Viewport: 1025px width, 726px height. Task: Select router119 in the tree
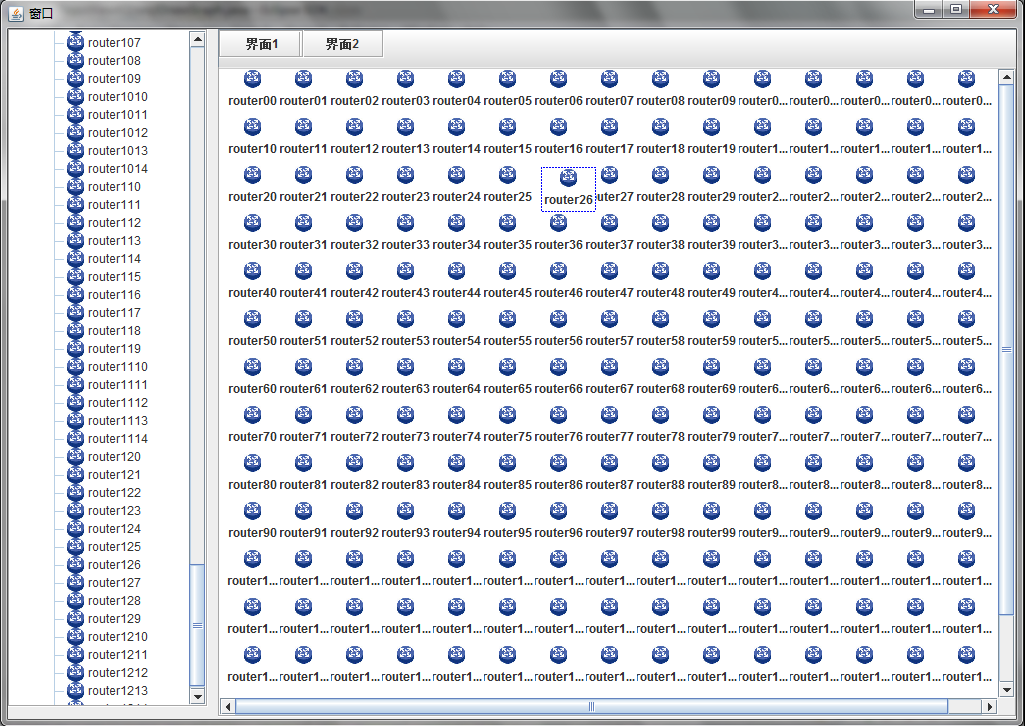pos(114,348)
